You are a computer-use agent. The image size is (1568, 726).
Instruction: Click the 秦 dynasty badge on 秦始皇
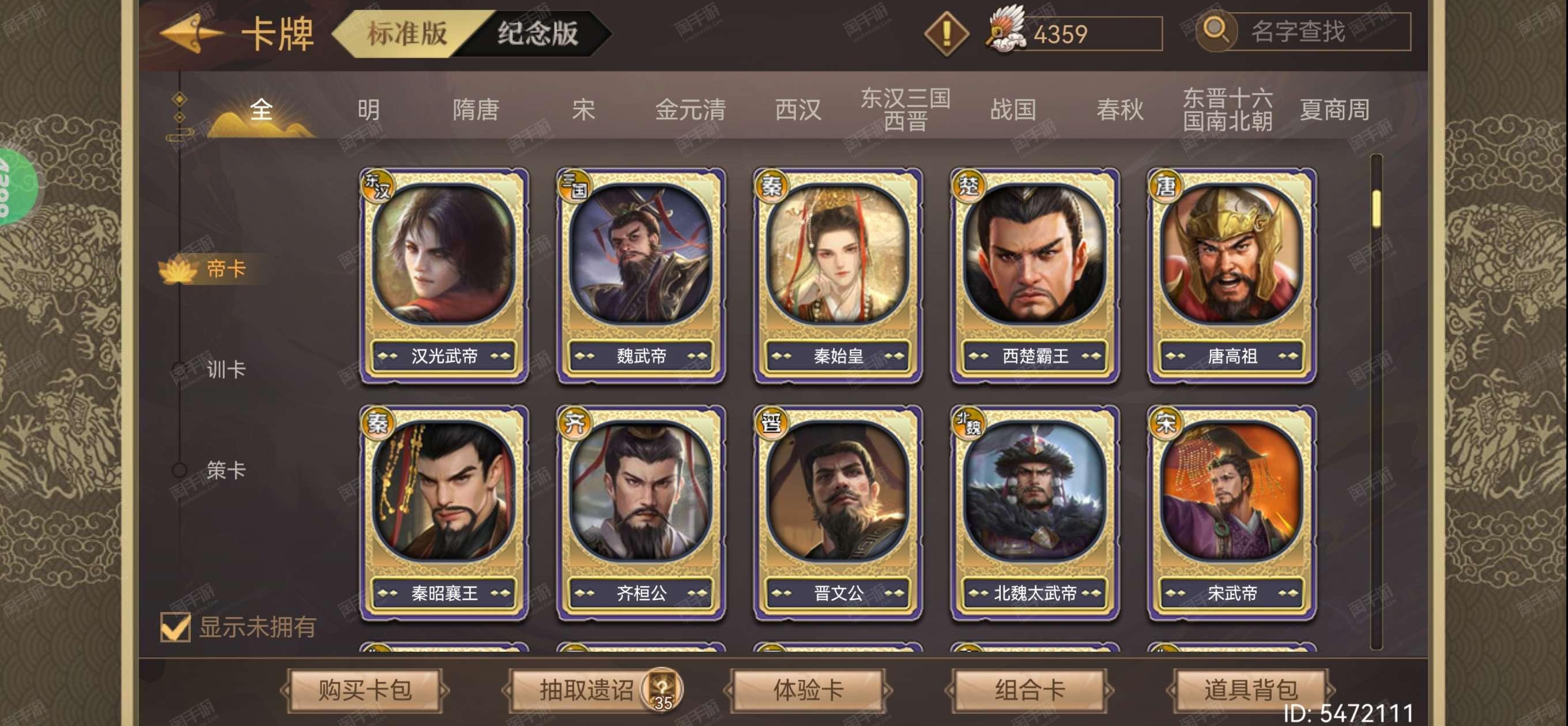coord(771,186)
